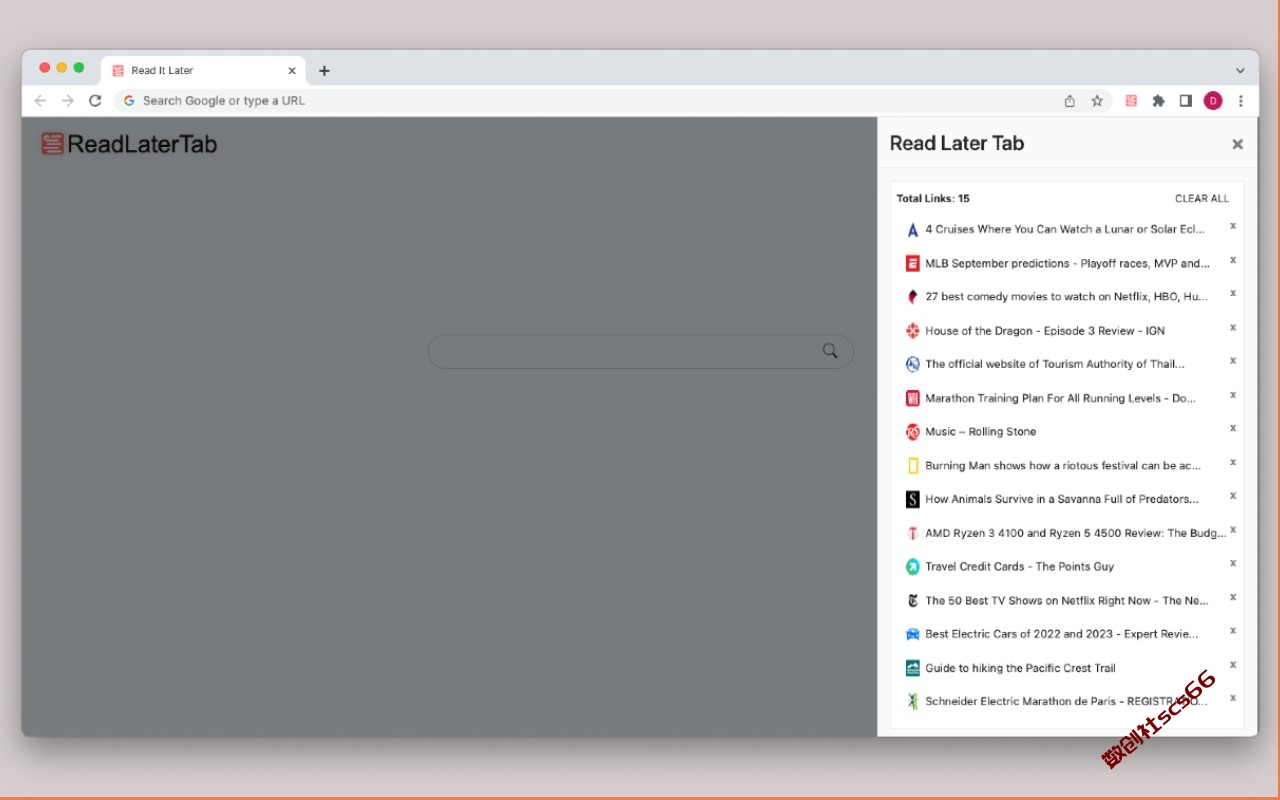Viewport: 1280px width, 800px height.
Task: Open the 4 Cruises lunar or solar eclipse link
Action: coord(1065,229)
